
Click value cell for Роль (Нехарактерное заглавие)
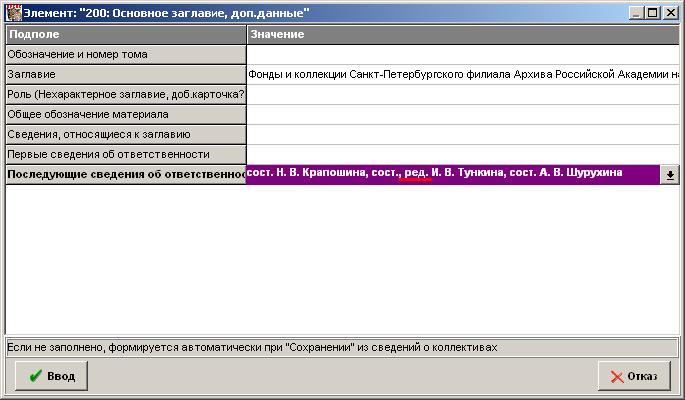coord(463,95)
